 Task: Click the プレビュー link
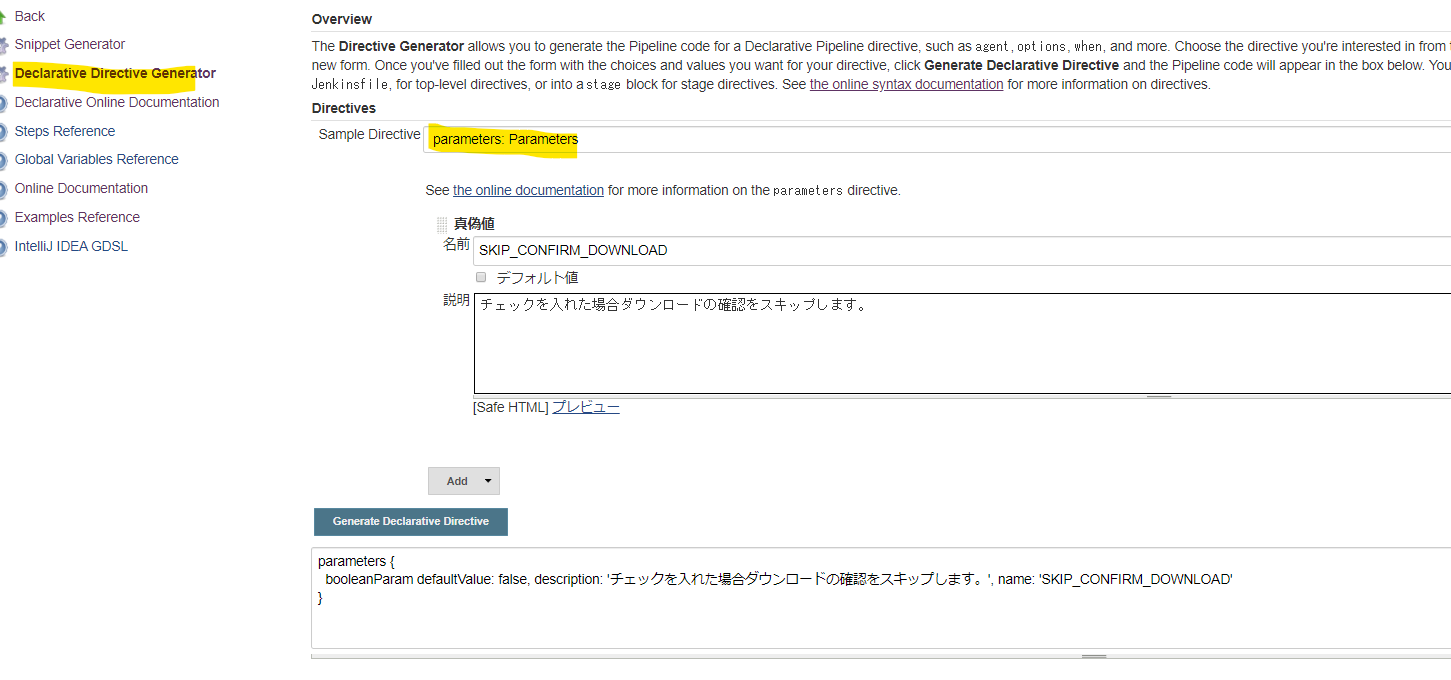coord(585,407)
